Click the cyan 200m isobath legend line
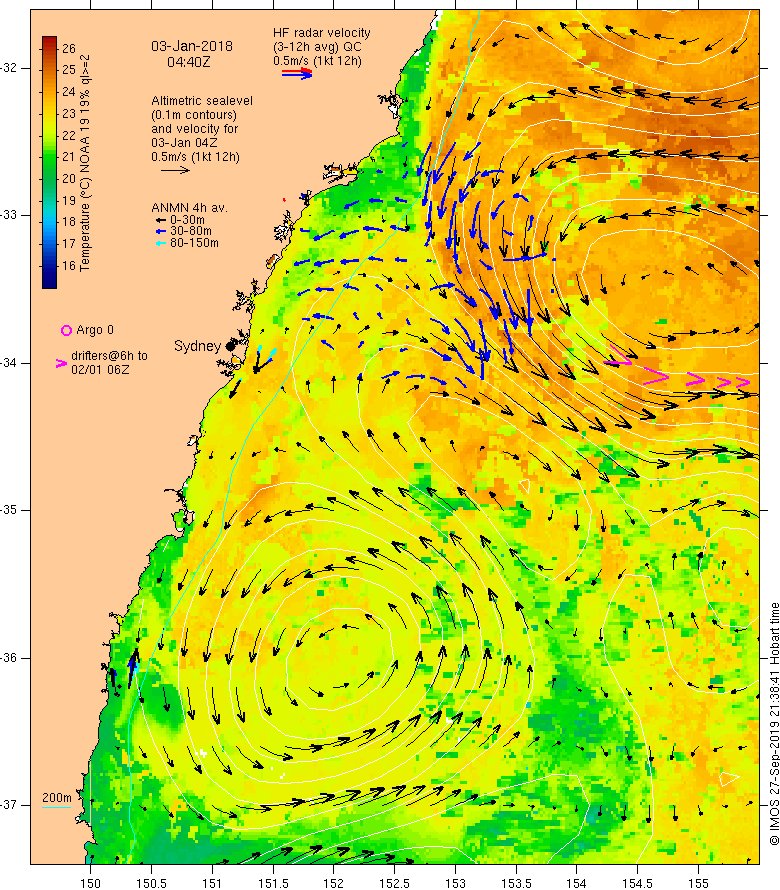 pyautogui.click(x=57, y=807)
